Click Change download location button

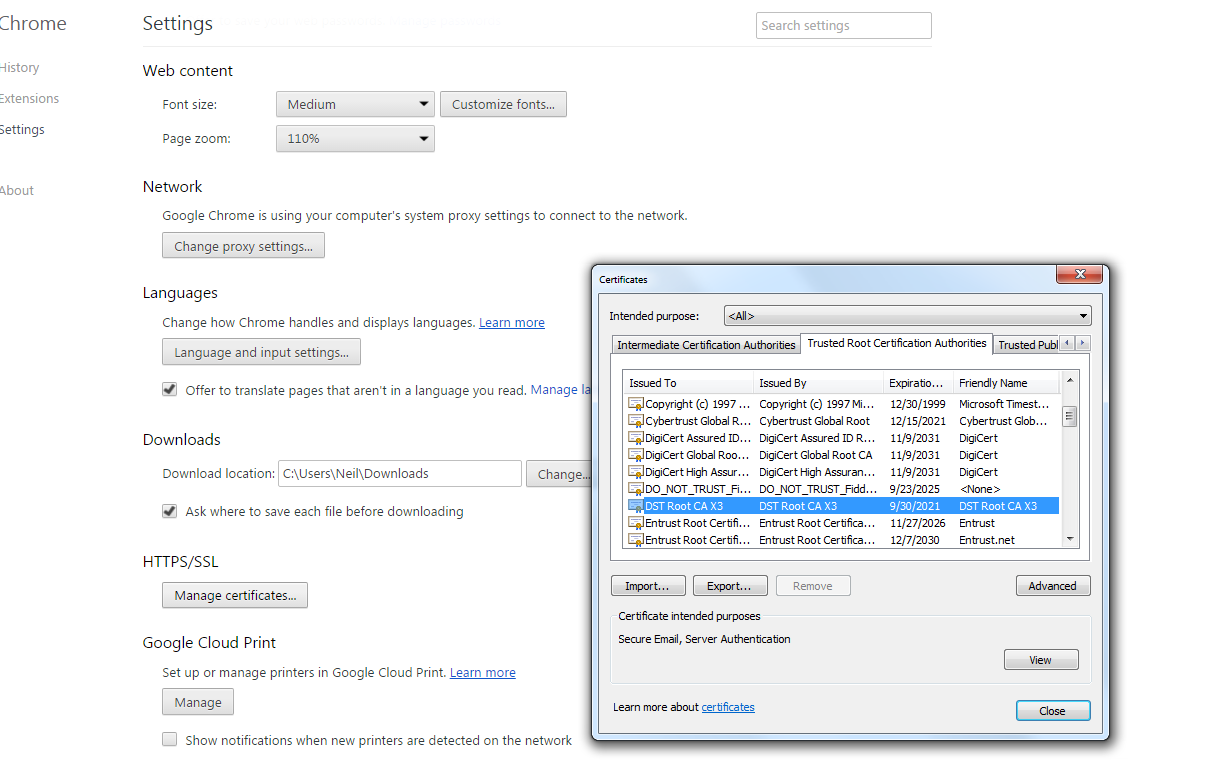[x=559, y=474]
